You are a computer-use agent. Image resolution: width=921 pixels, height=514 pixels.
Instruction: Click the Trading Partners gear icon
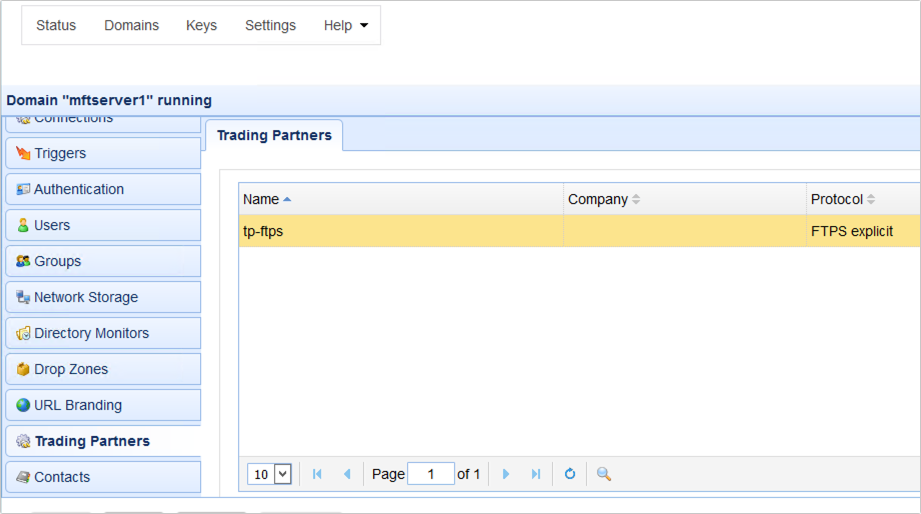tap(23, 441)
